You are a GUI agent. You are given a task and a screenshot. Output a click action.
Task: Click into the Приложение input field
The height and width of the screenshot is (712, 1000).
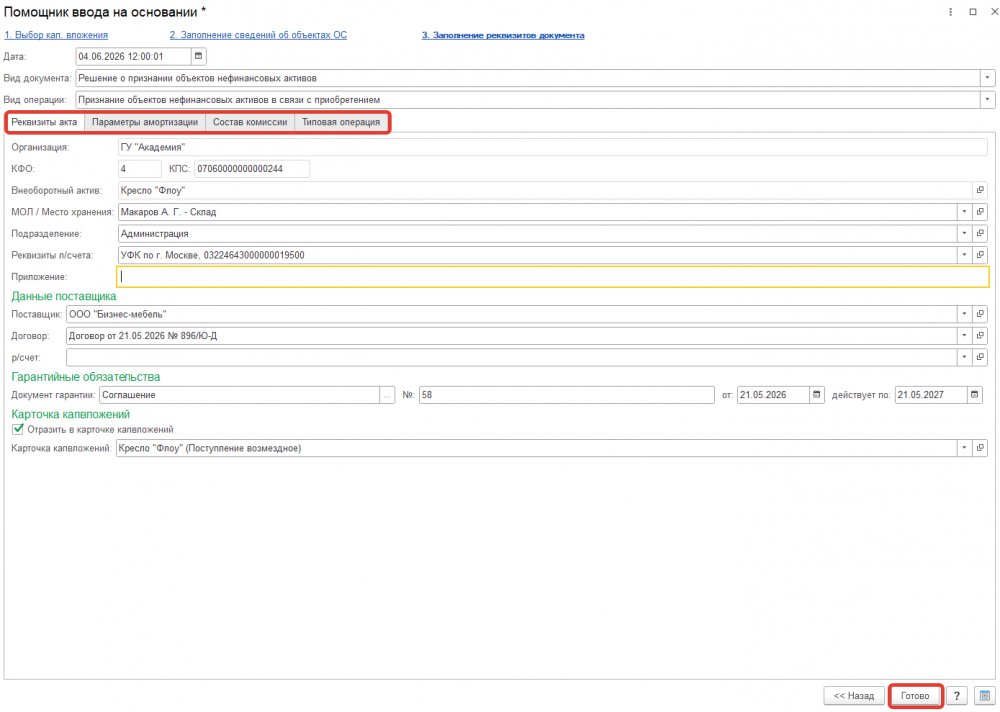[552, 276]
